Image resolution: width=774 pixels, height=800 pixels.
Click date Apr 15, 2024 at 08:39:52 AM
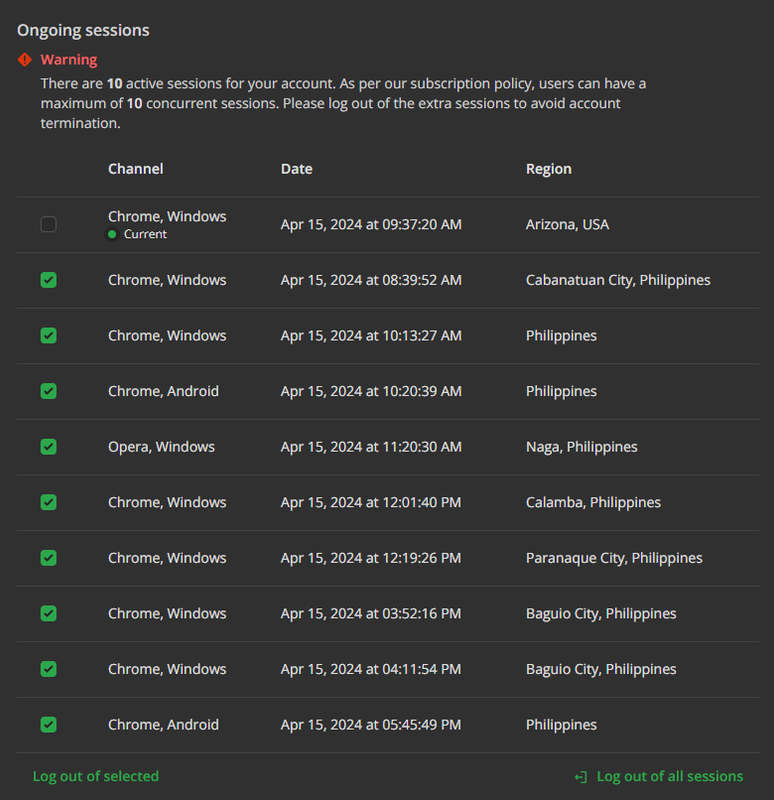(x=371, y=280)
